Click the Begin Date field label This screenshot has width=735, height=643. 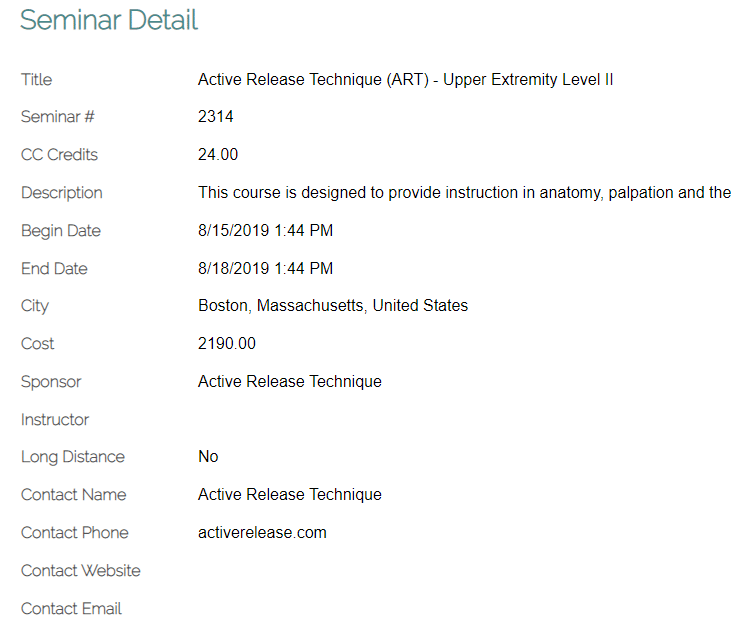(61, 231)
